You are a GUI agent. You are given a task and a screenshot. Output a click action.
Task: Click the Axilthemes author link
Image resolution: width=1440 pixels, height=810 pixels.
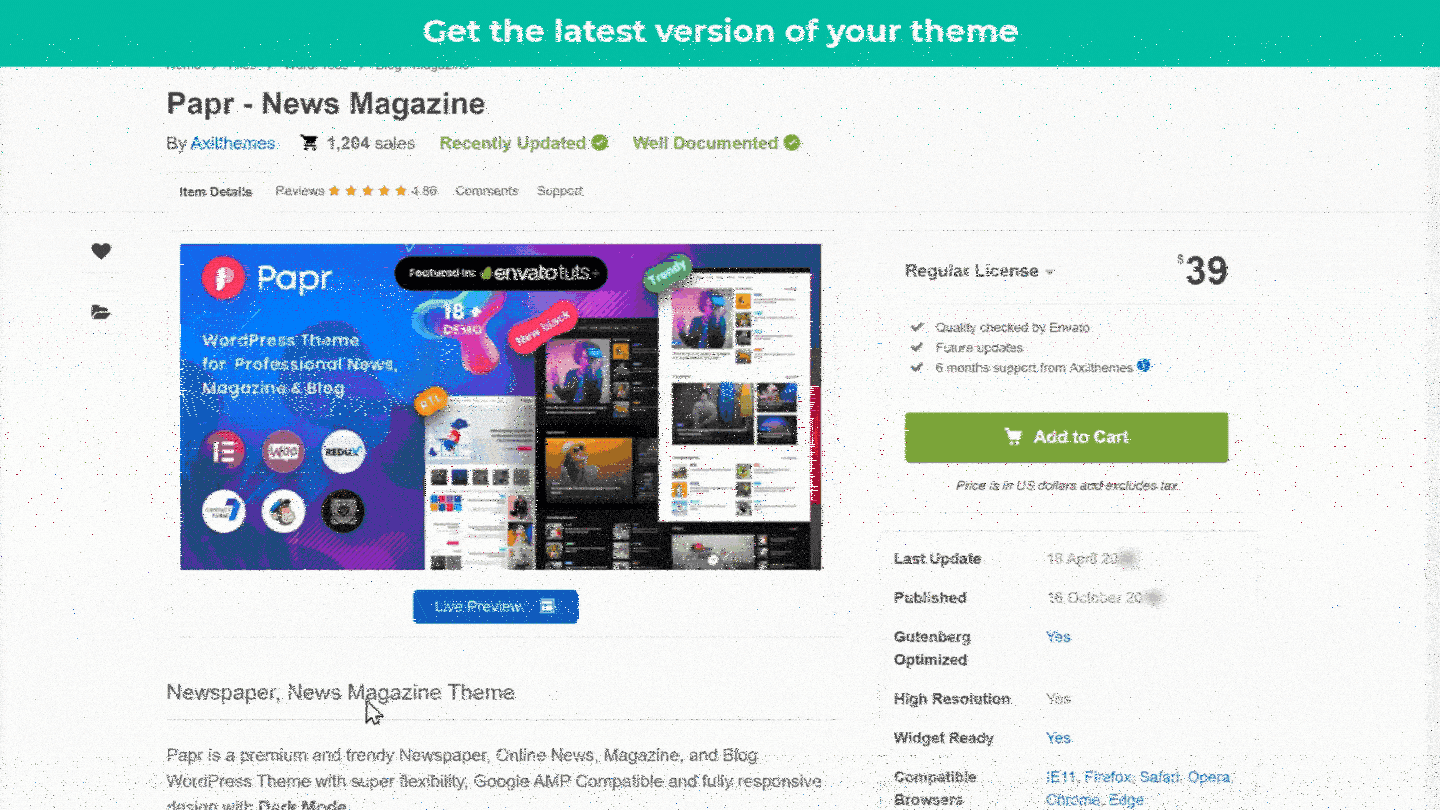(233, 143)
